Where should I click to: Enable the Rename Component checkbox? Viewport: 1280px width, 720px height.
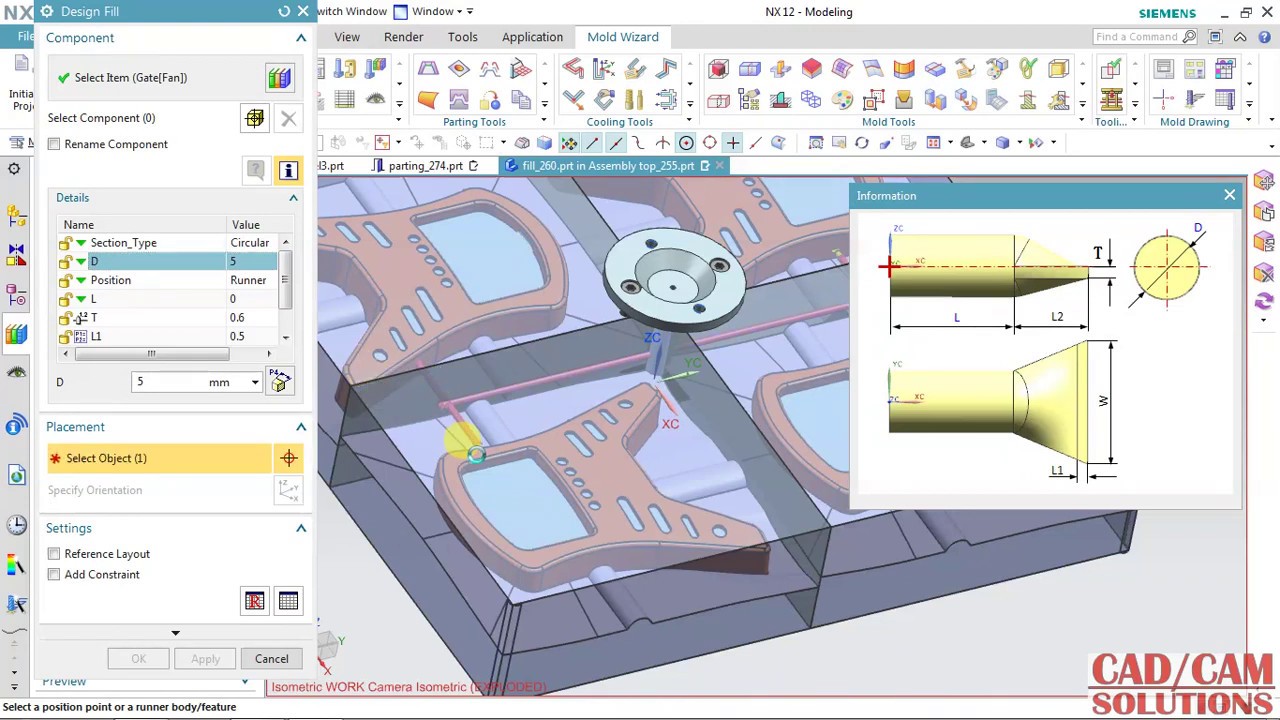click(54, 144)
